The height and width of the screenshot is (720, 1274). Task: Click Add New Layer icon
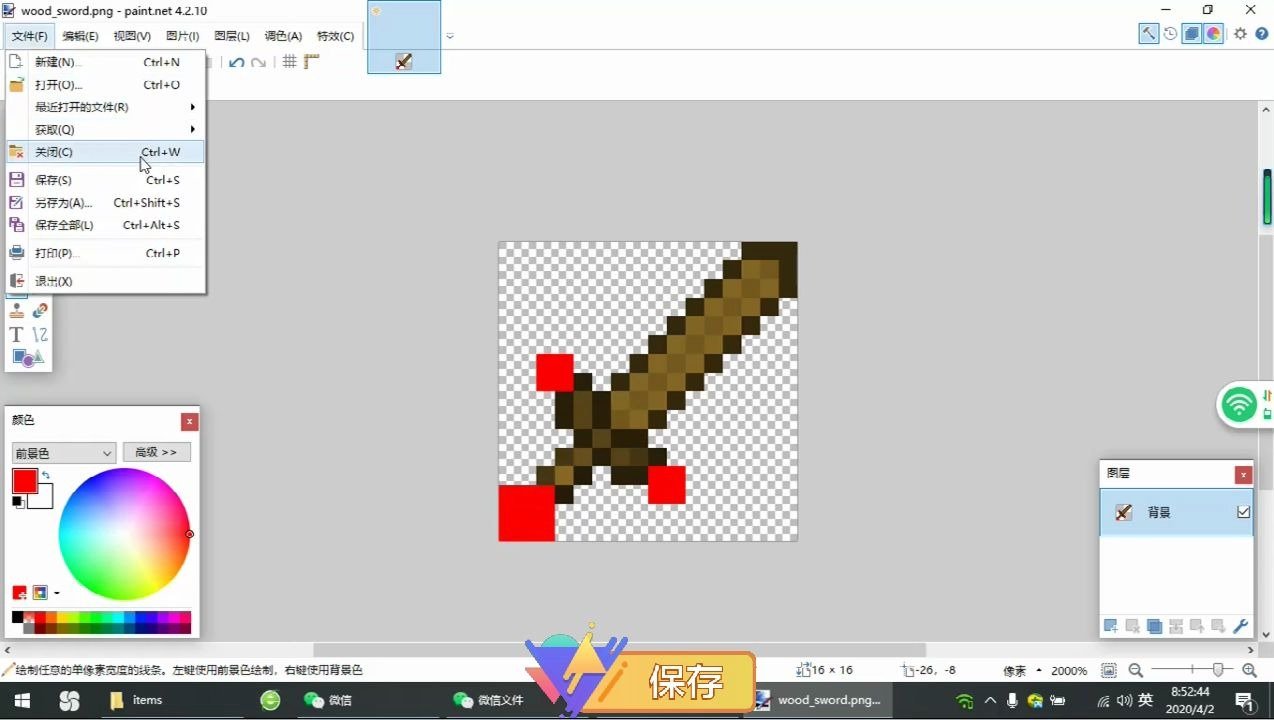[1110, 627]
